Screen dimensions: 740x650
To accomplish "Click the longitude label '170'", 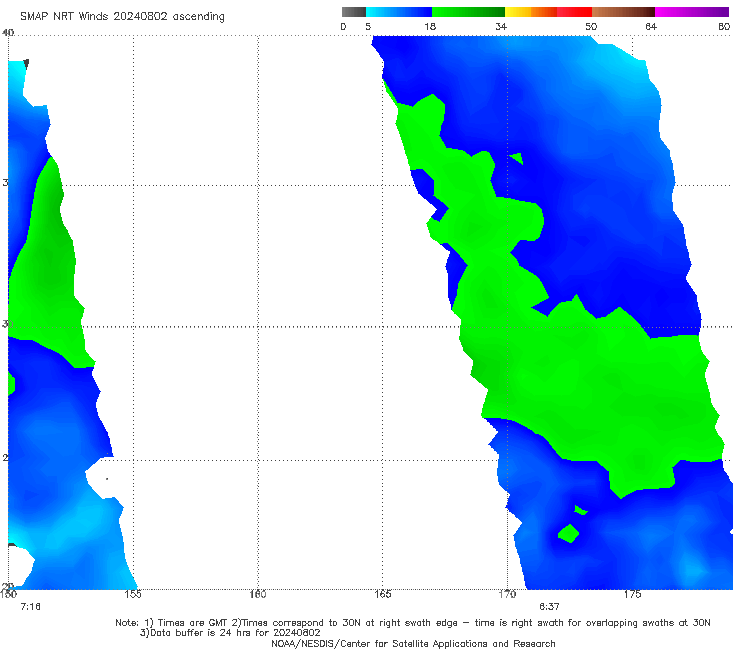I will pyautogui.click(x=507, y=594).
